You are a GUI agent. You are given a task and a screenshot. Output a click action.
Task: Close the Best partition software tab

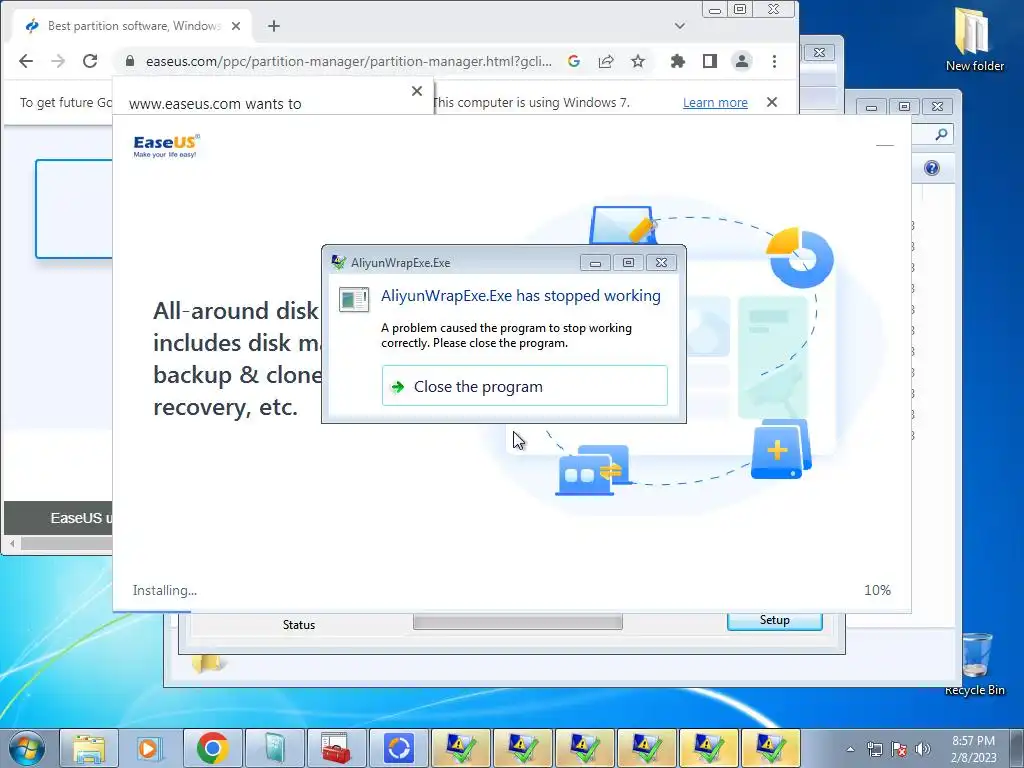click(x=236, y=26)
